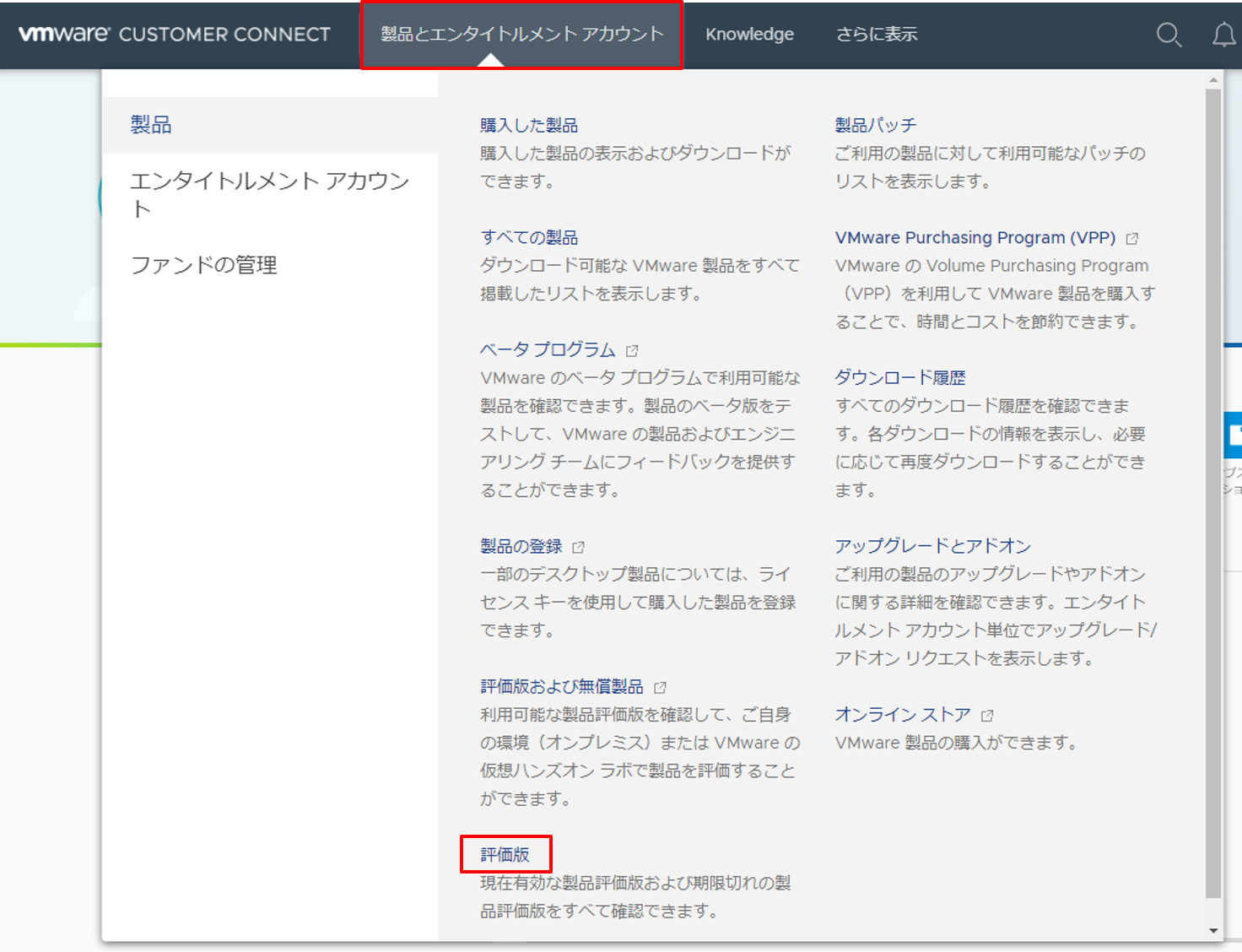The image size is (1242, 952).
Task: Open 製品とエンタイトルメント アカウント menu
Action: 521,35
